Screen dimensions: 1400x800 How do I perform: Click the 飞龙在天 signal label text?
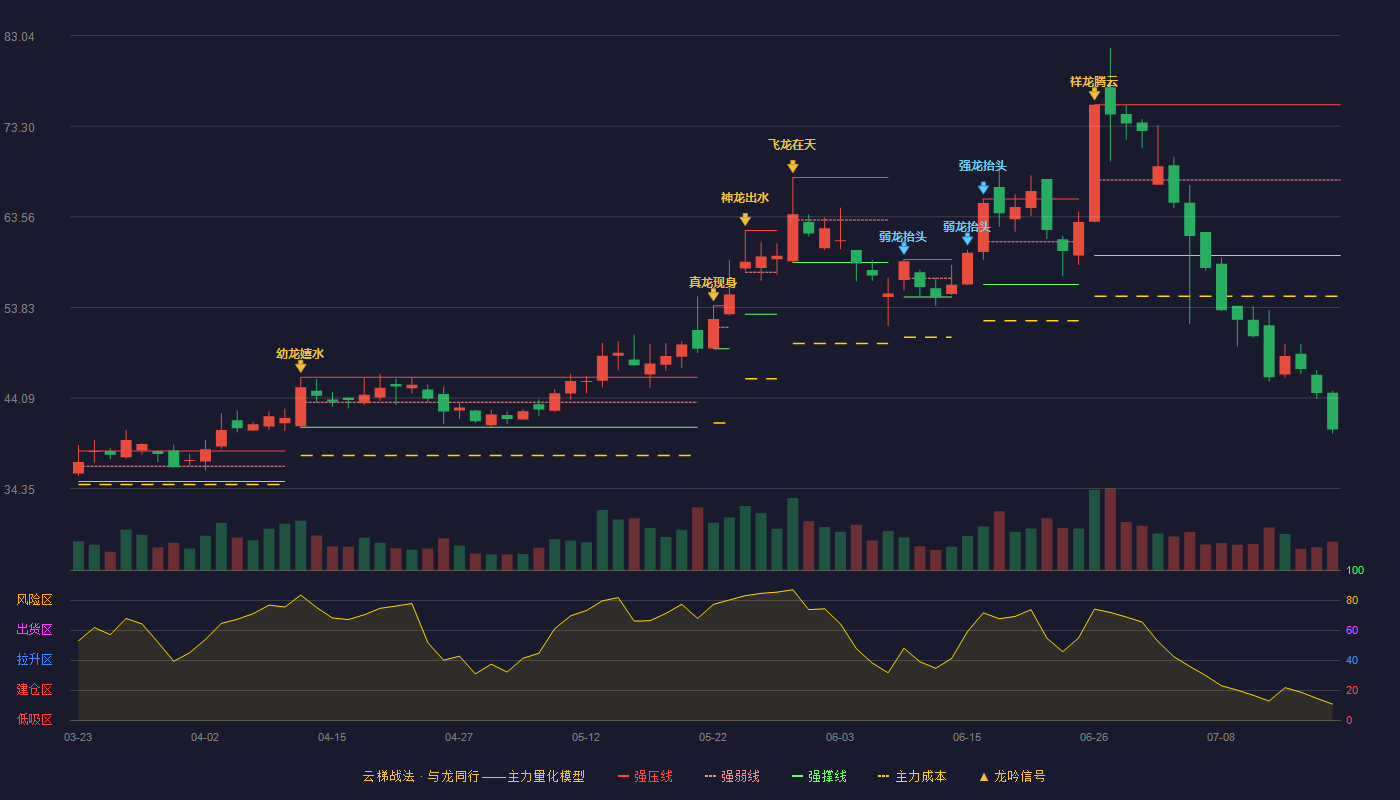(x=792, y=145)
